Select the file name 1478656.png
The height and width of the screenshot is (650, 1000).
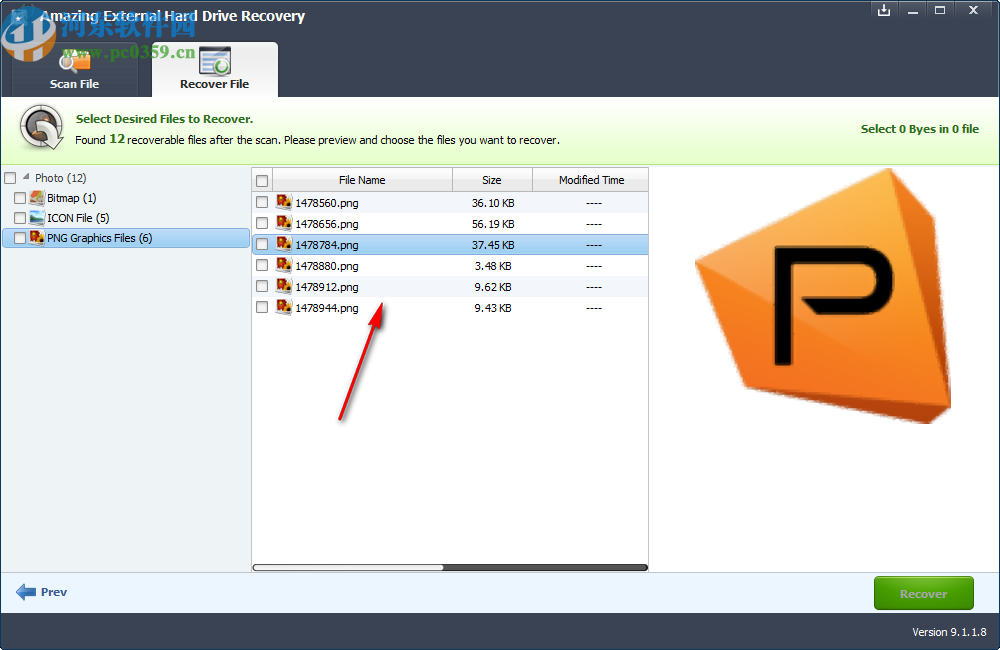tap(327, 224)
